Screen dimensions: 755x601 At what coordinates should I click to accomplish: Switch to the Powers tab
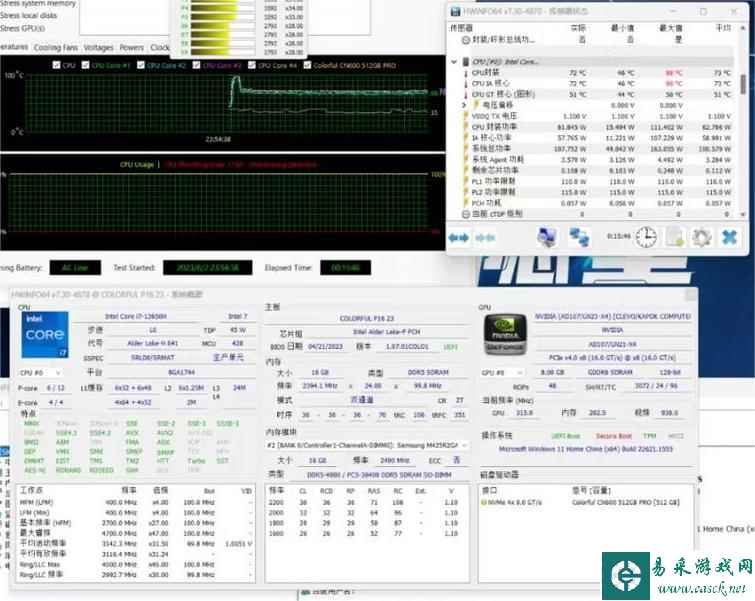pos(131,48)
